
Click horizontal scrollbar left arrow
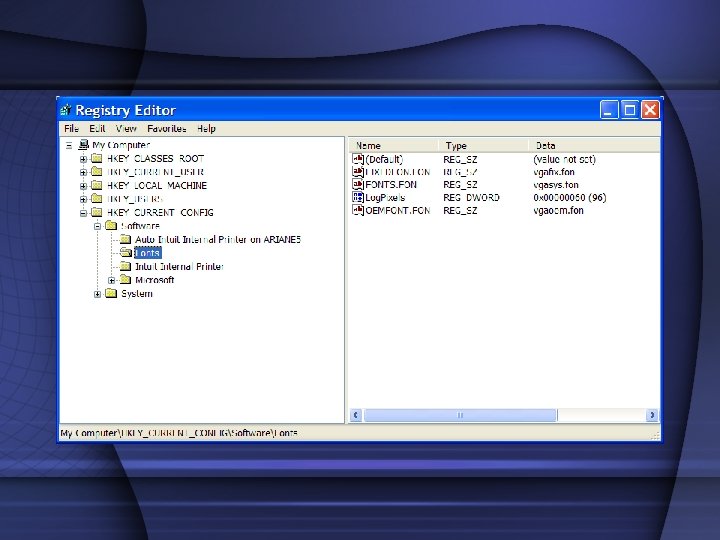(356, 415)
